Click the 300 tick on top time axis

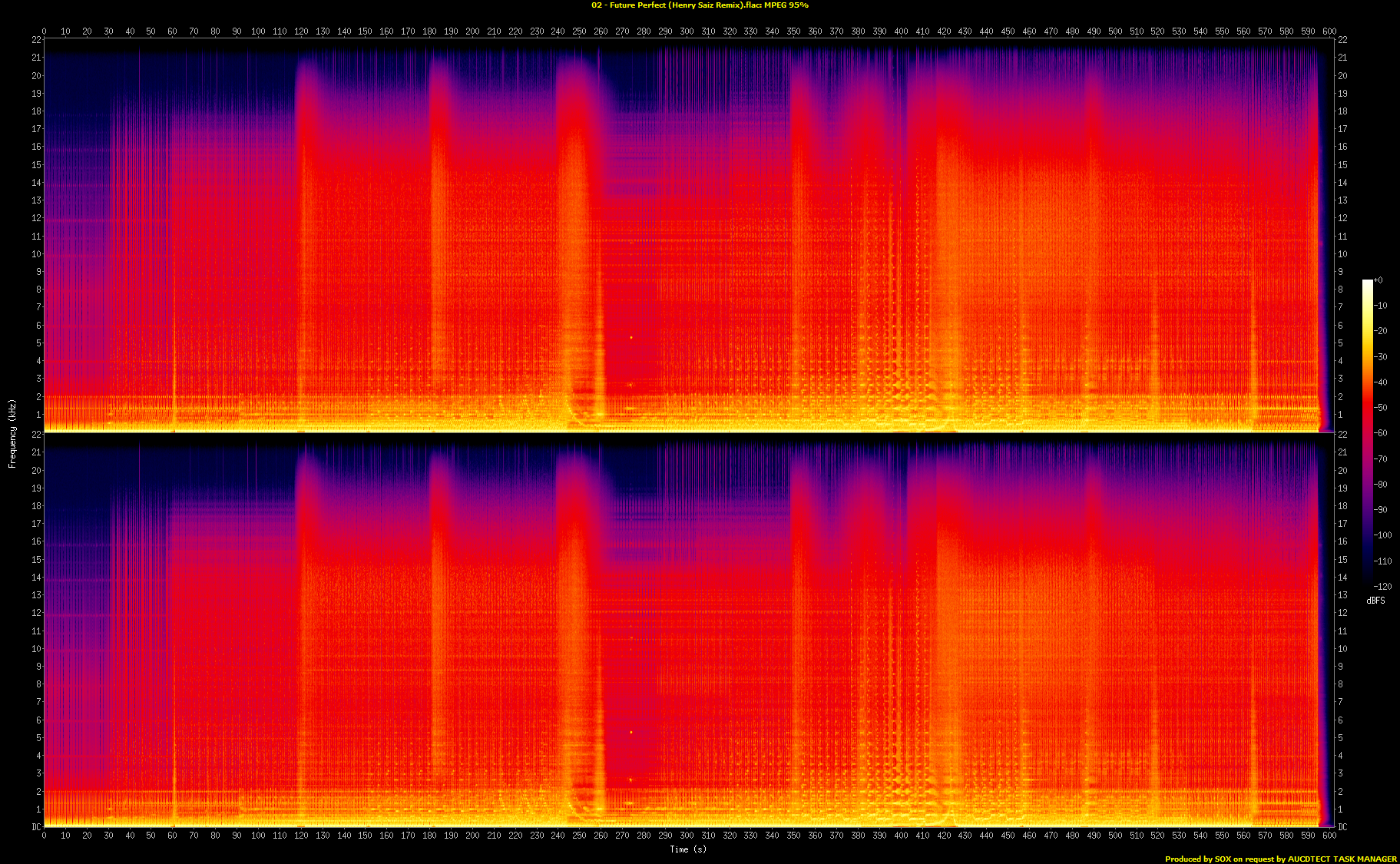[687, 31]
